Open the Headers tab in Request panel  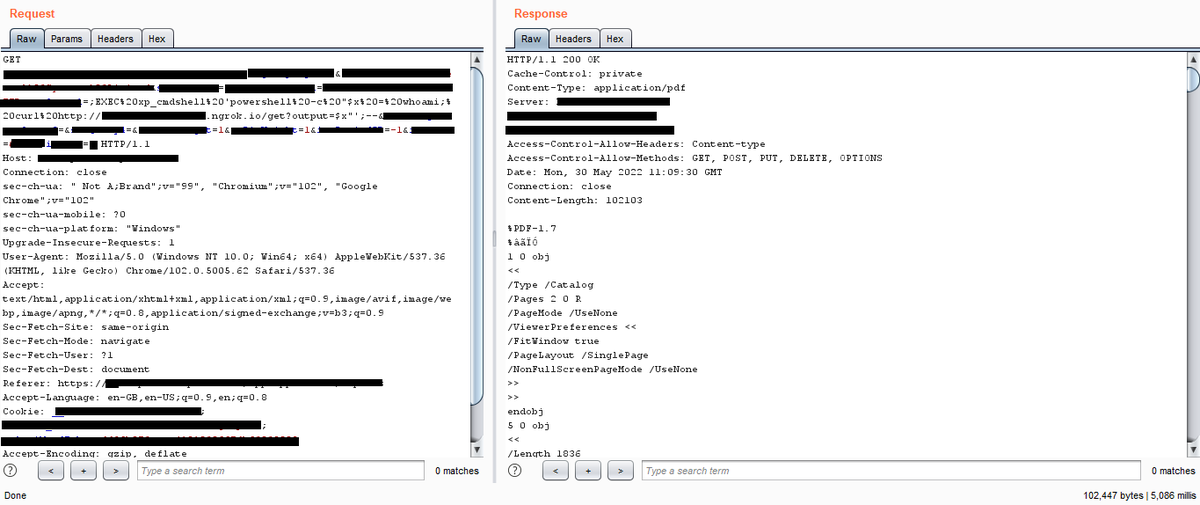point(115,38)
